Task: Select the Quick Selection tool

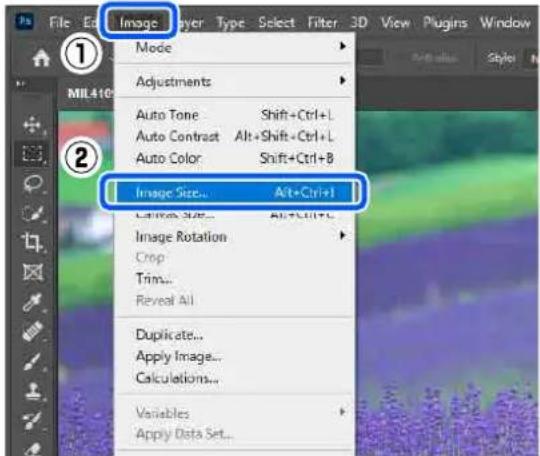Action: 33,213
